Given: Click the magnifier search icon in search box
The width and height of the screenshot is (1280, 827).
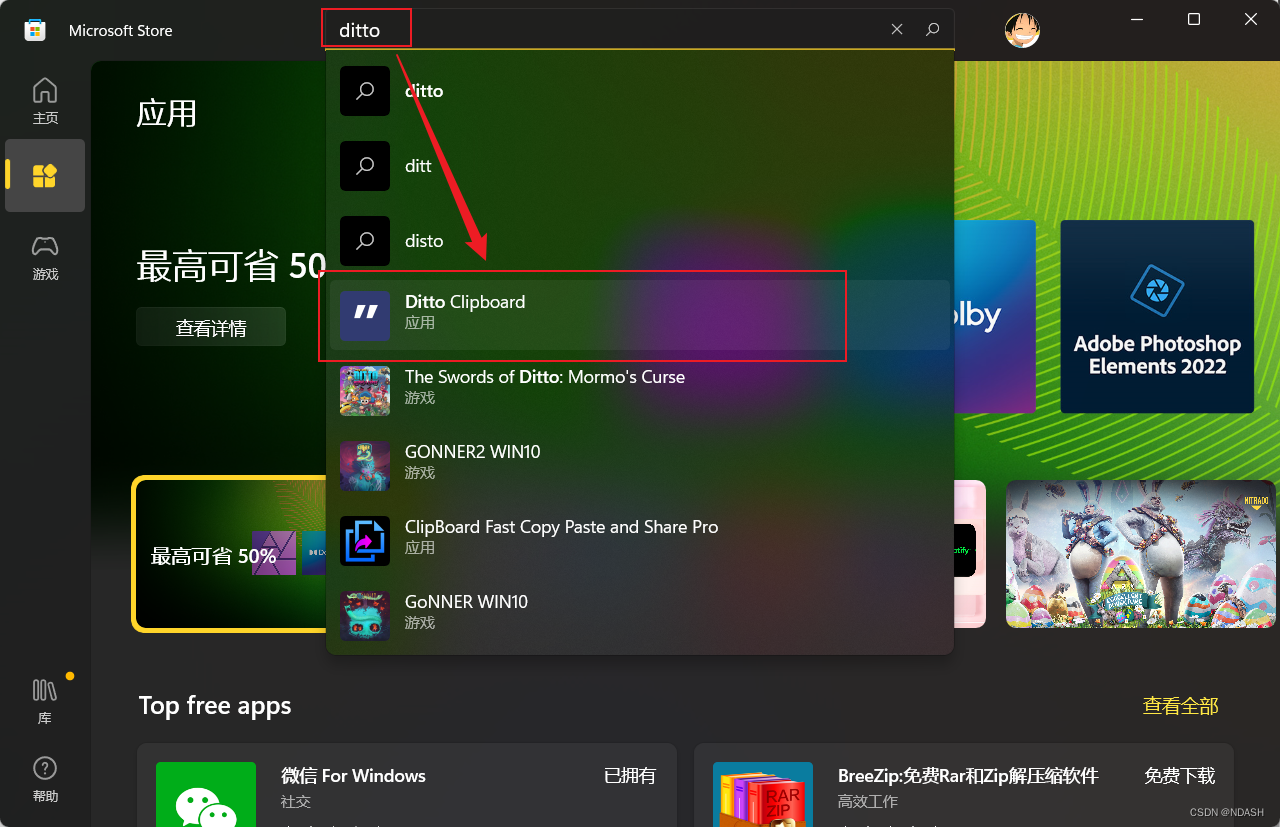Looking at the screenshot, I should point(933,30).
